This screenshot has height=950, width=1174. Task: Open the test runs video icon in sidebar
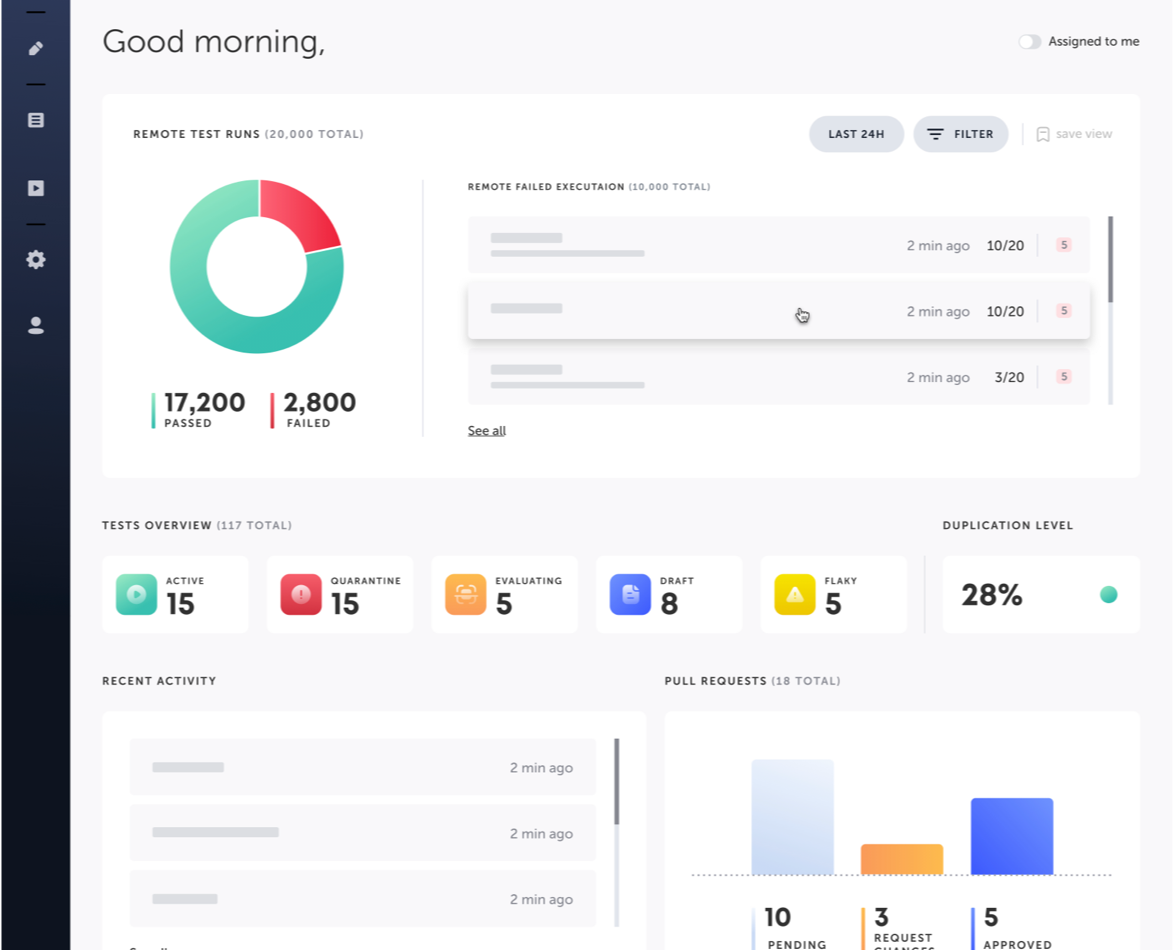[x=35, y=188]
